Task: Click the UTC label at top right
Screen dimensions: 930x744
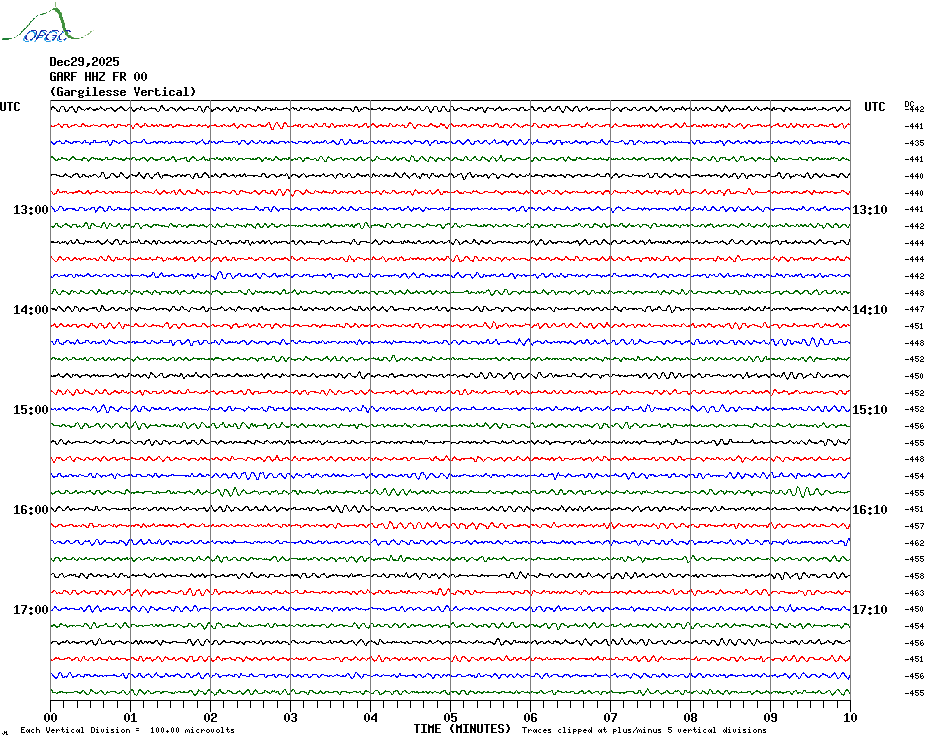Action: tap(874, 107)
